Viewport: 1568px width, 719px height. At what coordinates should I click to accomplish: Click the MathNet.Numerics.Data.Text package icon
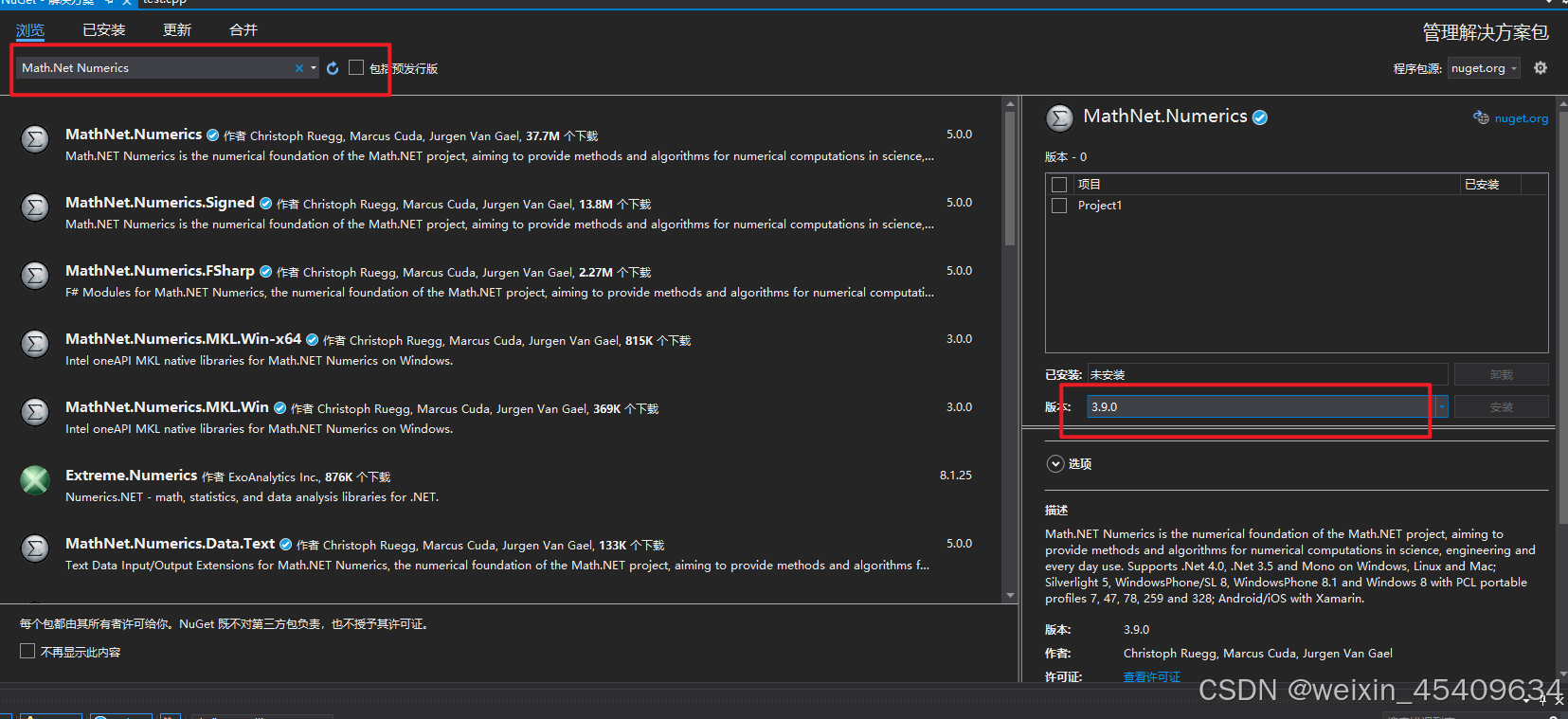coord(35,548)
